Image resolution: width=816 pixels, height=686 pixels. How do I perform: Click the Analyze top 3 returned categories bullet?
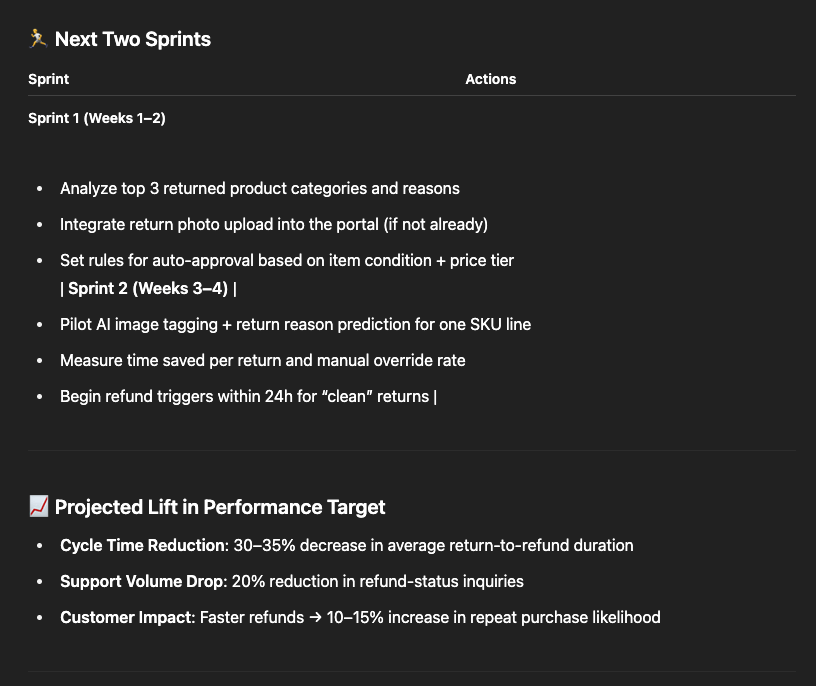[x=260, y=188]
